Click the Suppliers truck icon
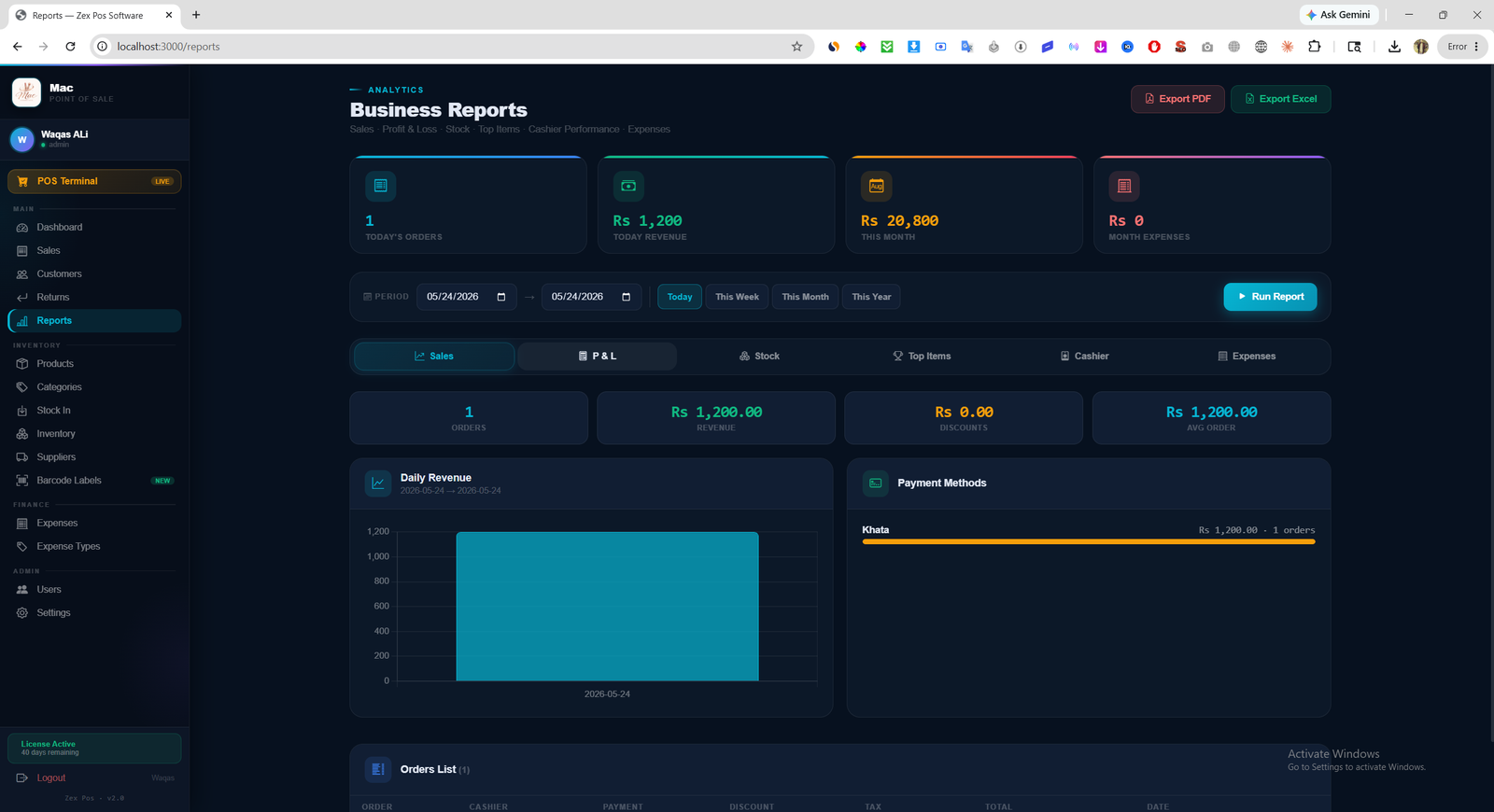 pos(22,457)
